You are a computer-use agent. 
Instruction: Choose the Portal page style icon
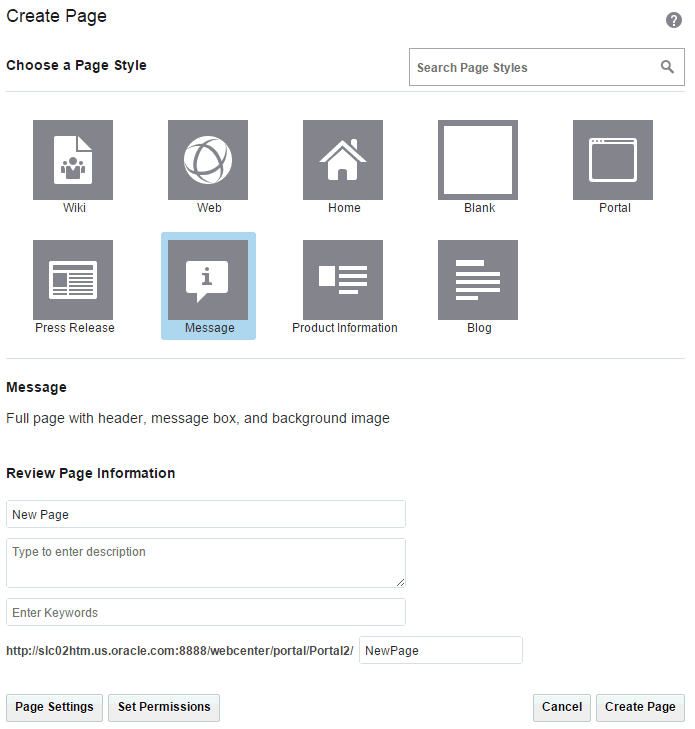coord(613,160)
